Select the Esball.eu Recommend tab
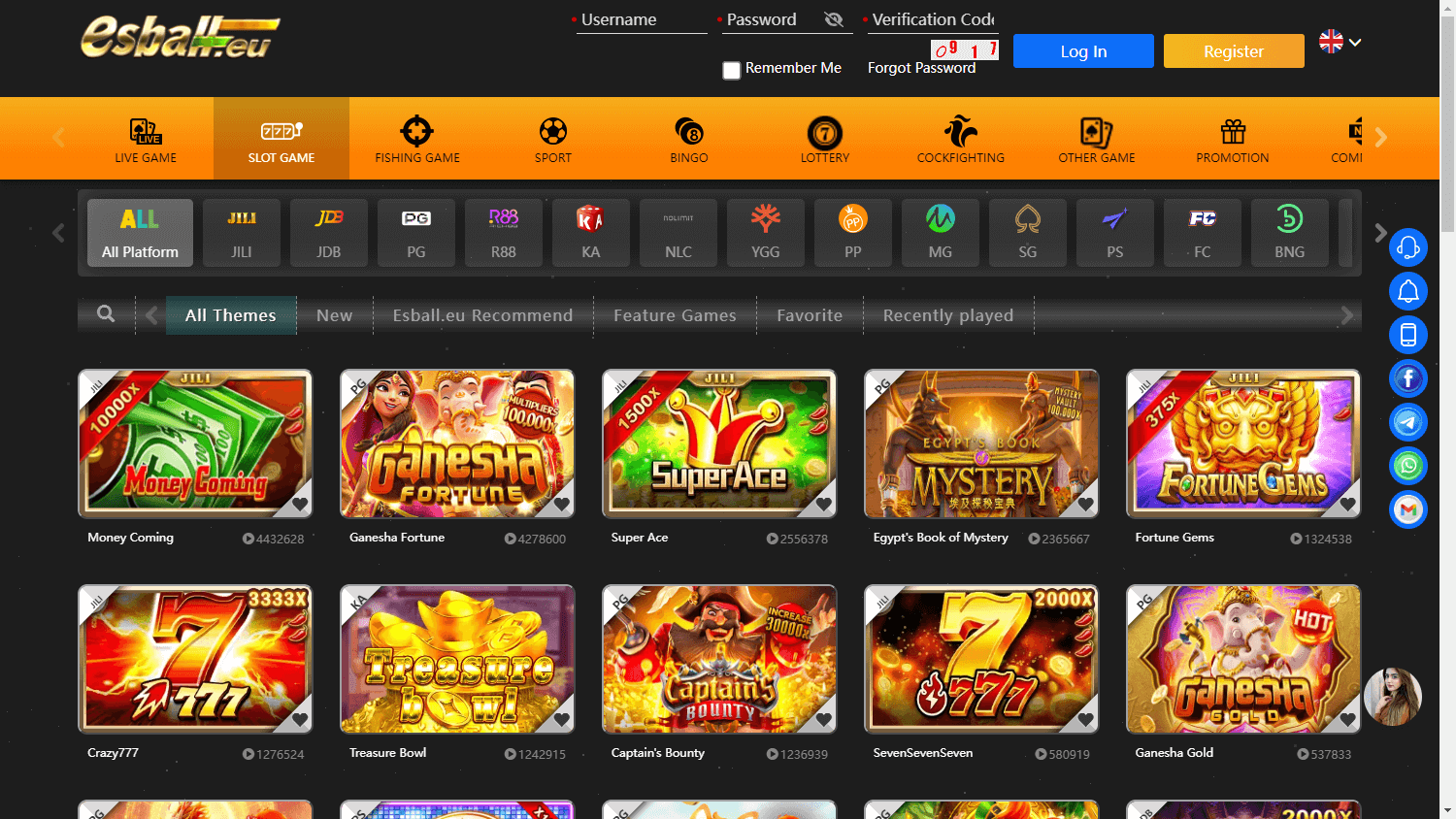Screen dimensions: 1456x819 (x=482, y=315)
